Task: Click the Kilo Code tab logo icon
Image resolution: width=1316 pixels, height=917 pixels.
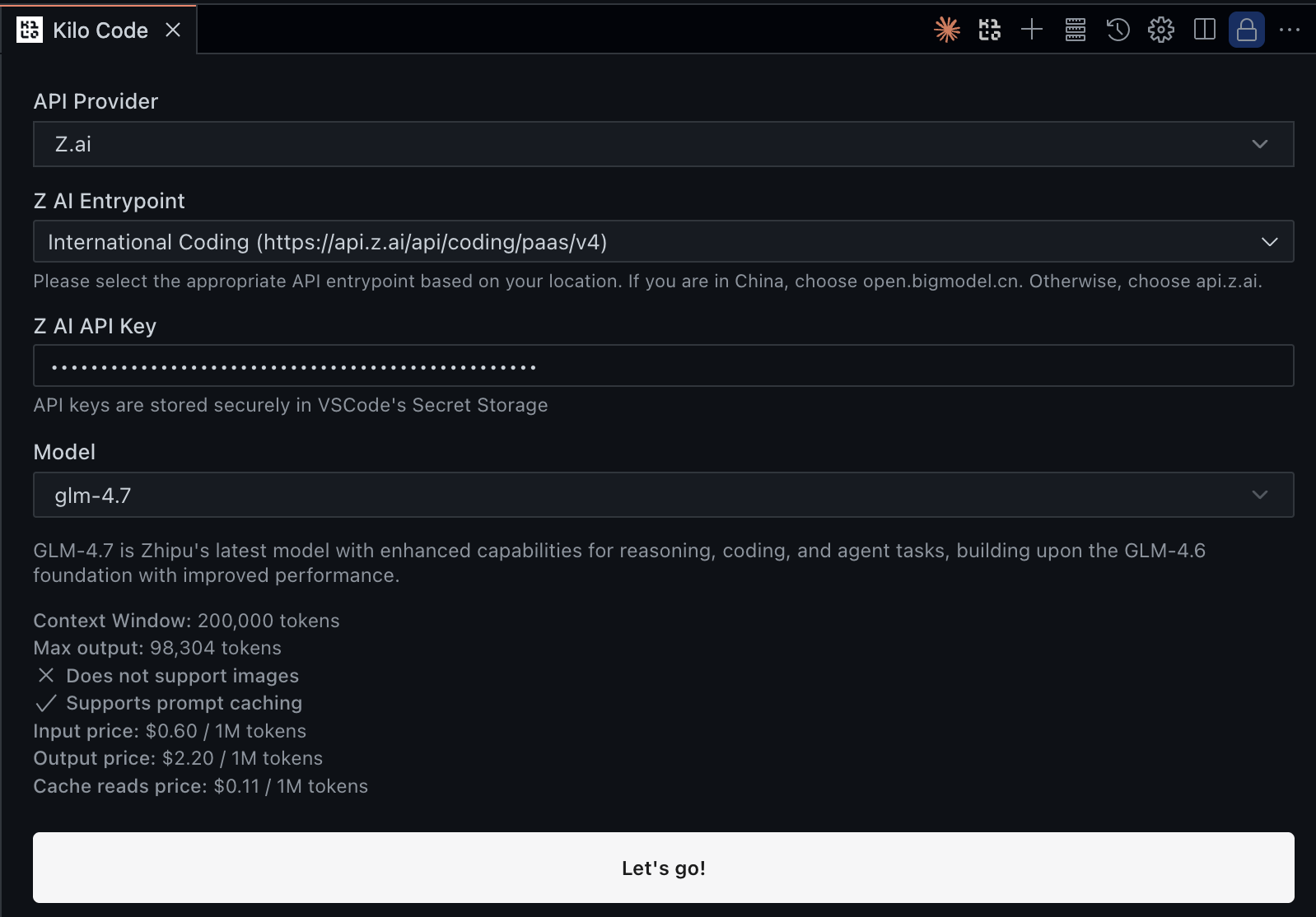Action: tap(30, 30)
